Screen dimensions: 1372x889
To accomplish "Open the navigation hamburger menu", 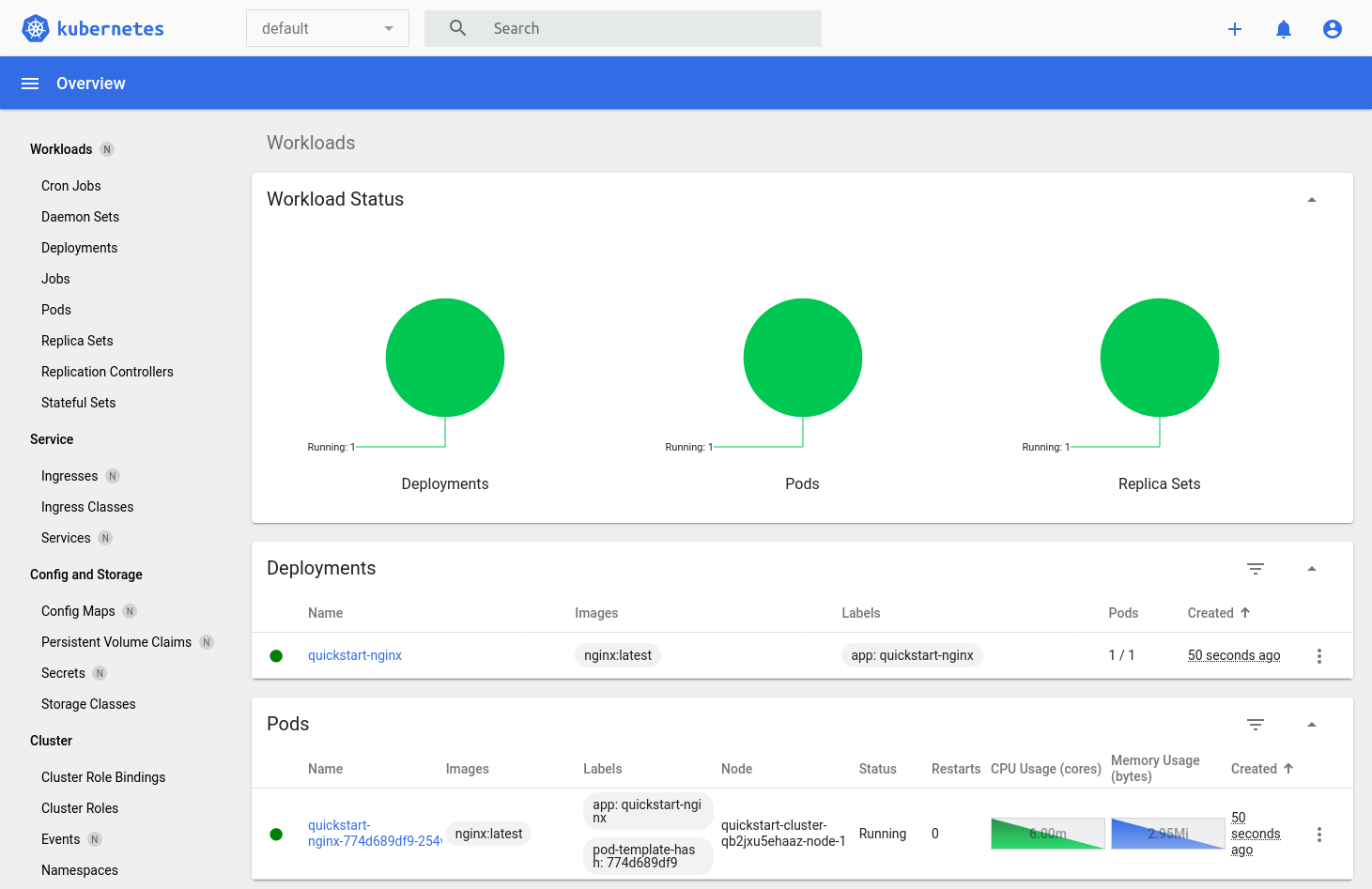I will click(x=29, y=83).
